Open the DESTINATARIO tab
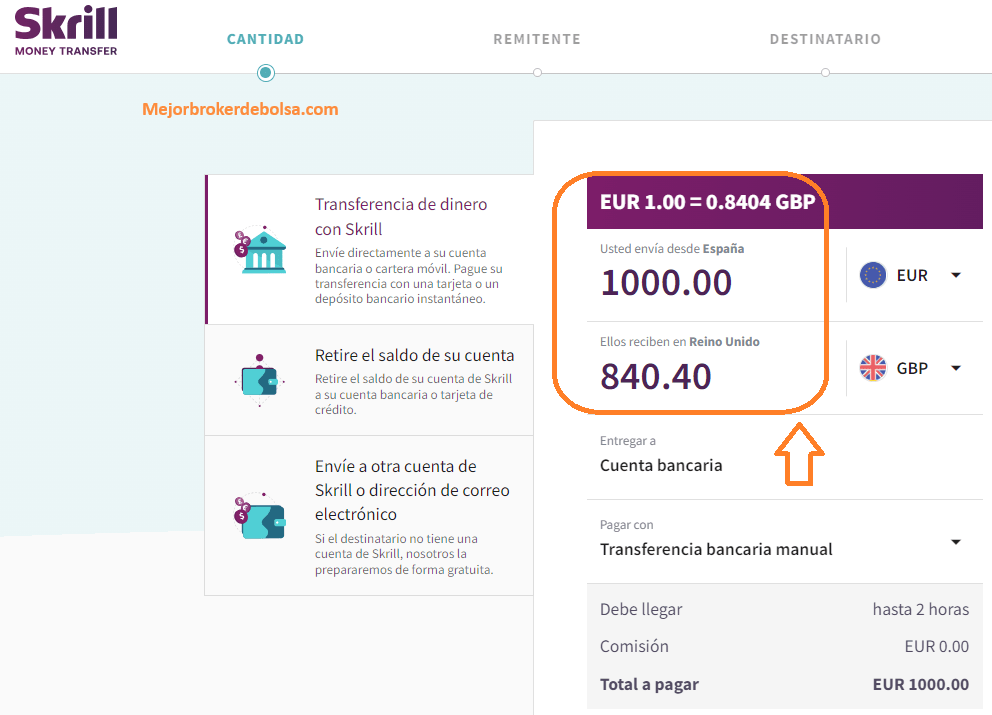This screenshot has height=715, width=992. [x=825, y=39]
